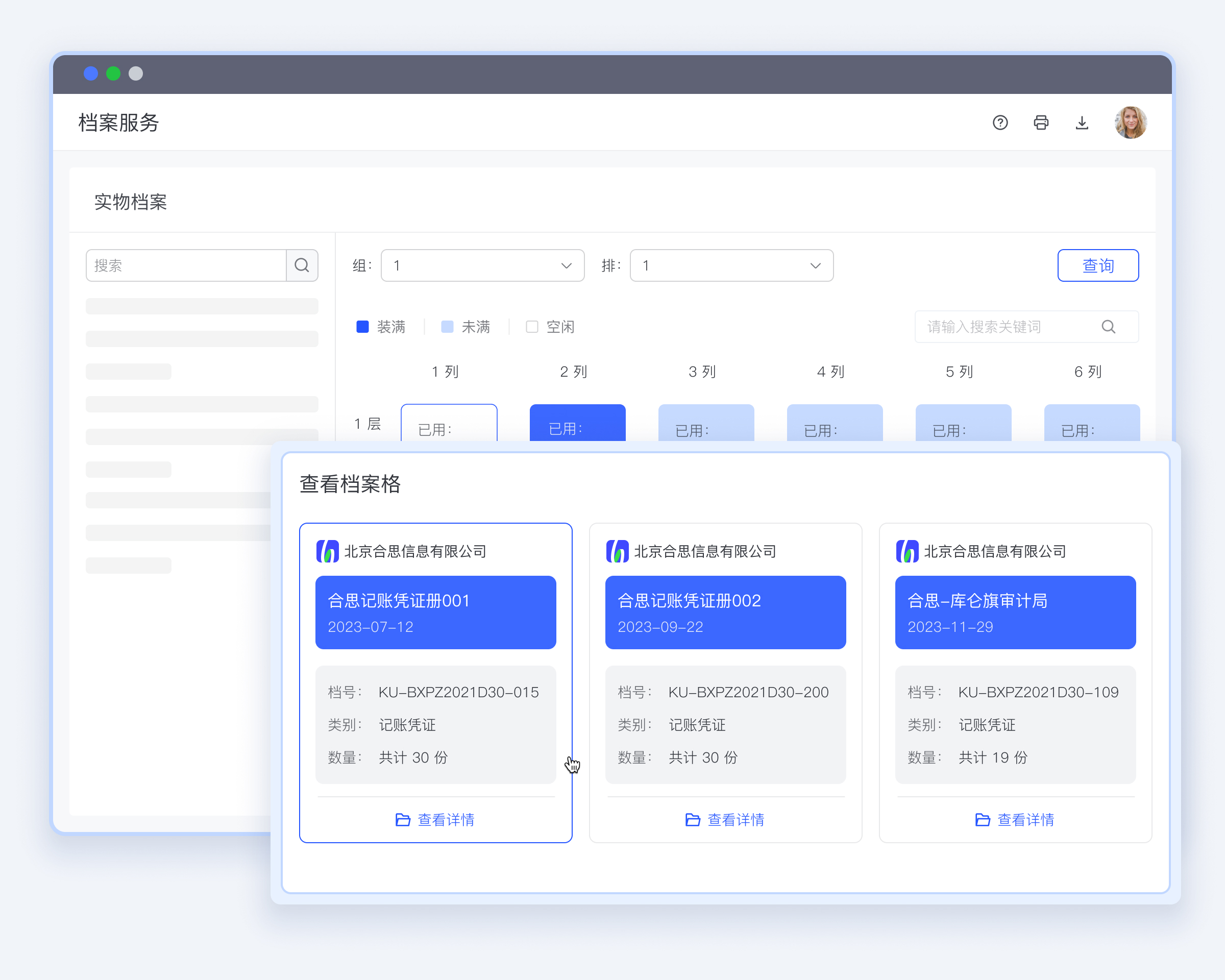Click folder icon under 合思记账凭证册001 card
Screen dimensions: 1225x980
(403, 820)
